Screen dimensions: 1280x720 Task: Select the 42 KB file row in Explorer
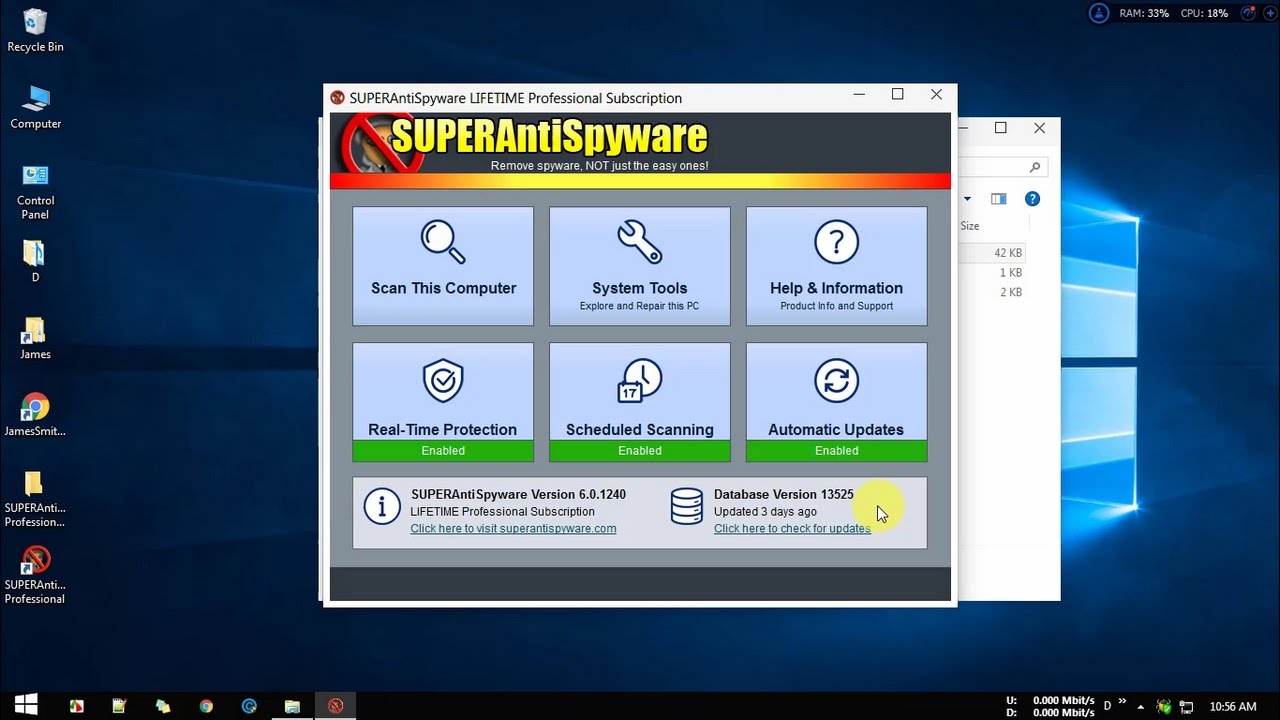click(x=993, y=253)
